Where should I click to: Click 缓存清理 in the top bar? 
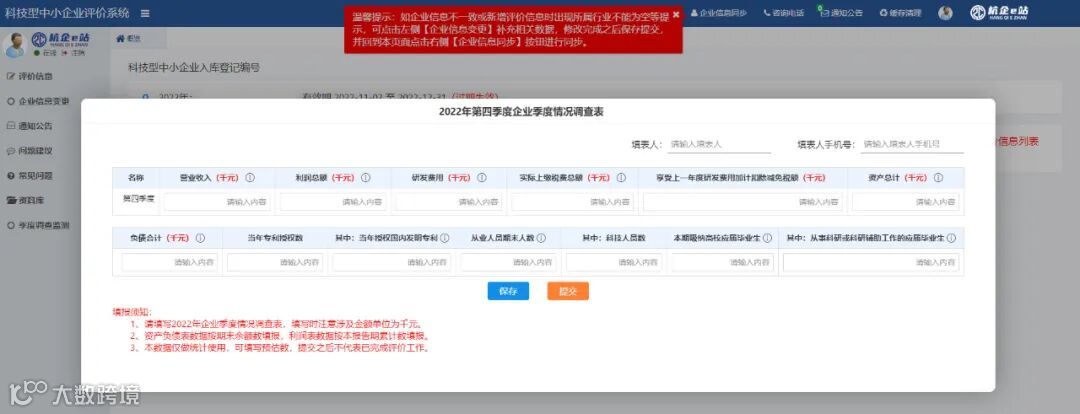pyautogui.click(x=900, y=13)
